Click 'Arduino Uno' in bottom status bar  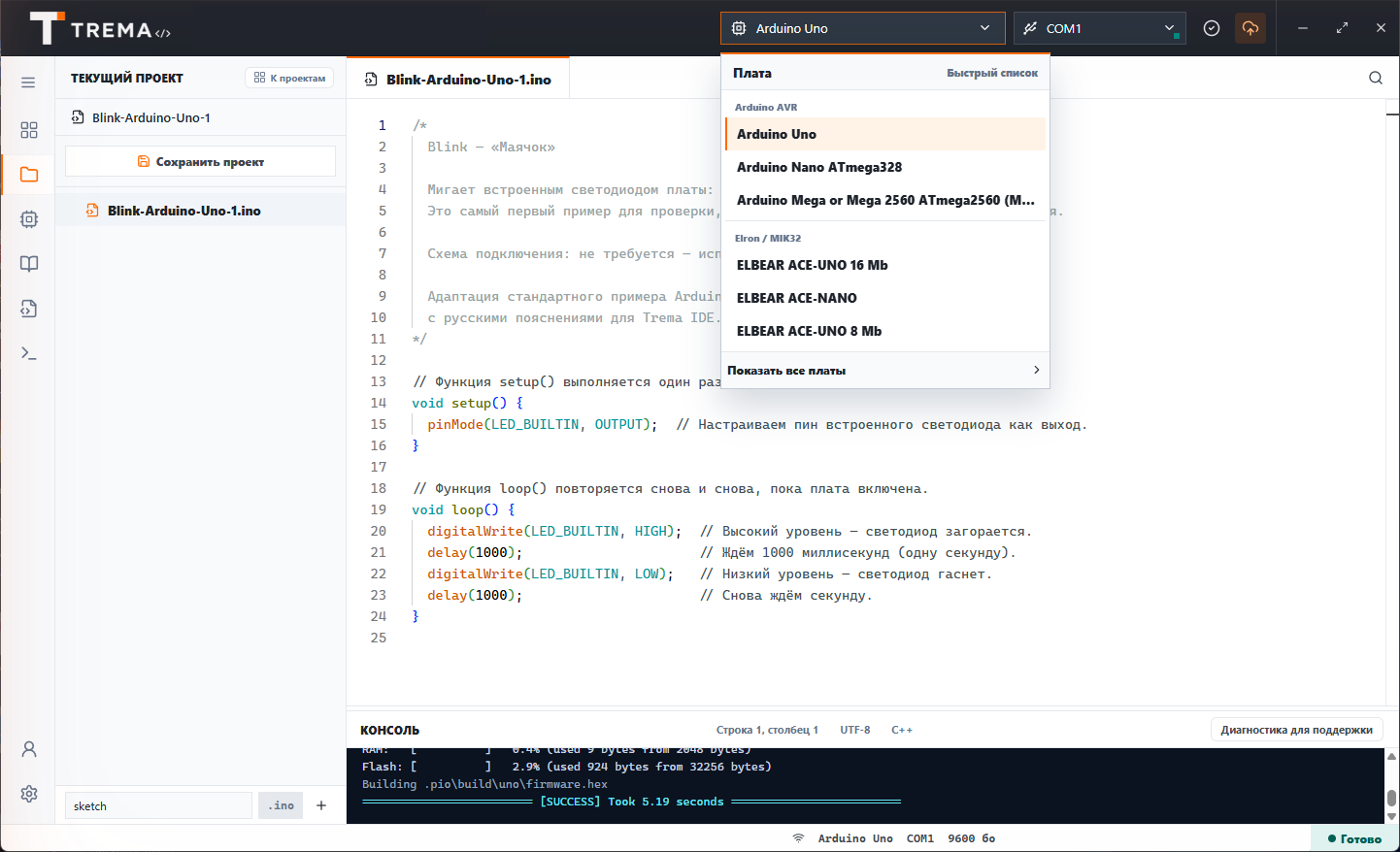855,838
